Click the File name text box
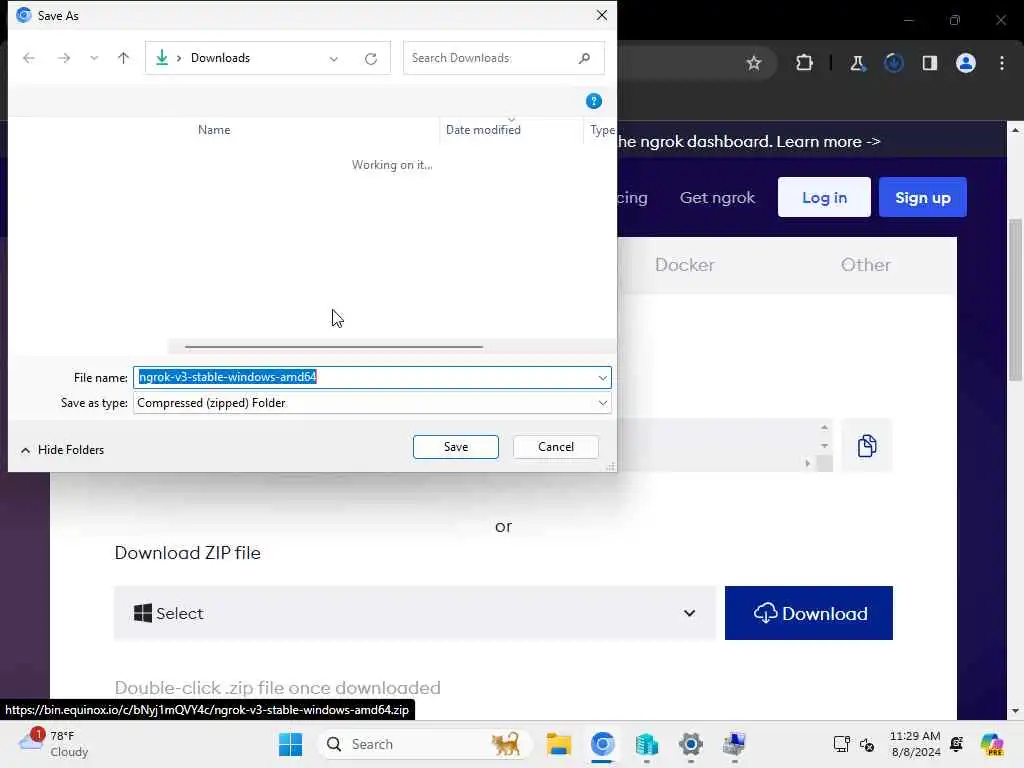Viewport: 1024px width, 768px height. coord(364,377)
